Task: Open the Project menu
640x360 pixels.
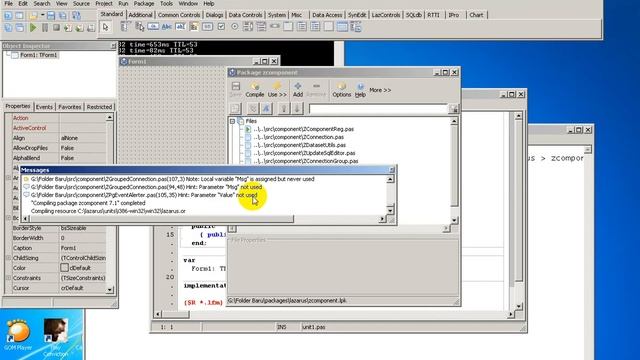Action: (104, 3)
